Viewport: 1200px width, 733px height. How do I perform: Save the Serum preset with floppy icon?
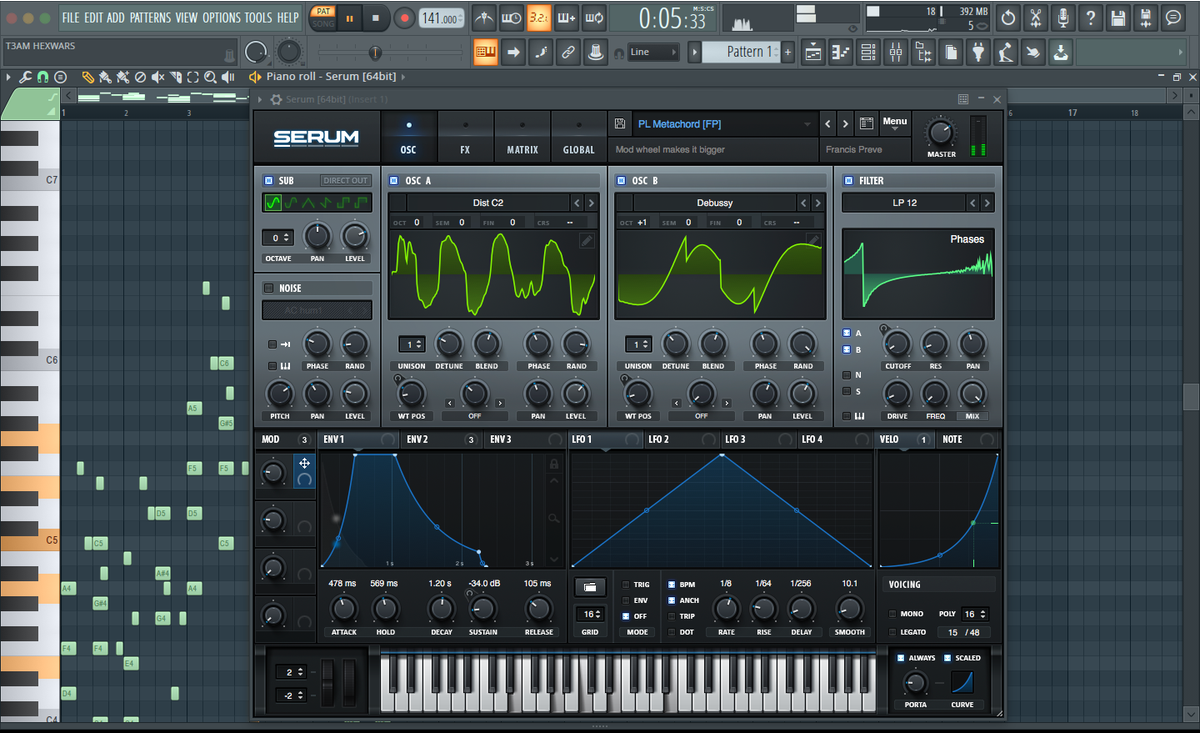pyautogui.click(x=620, y=124)
